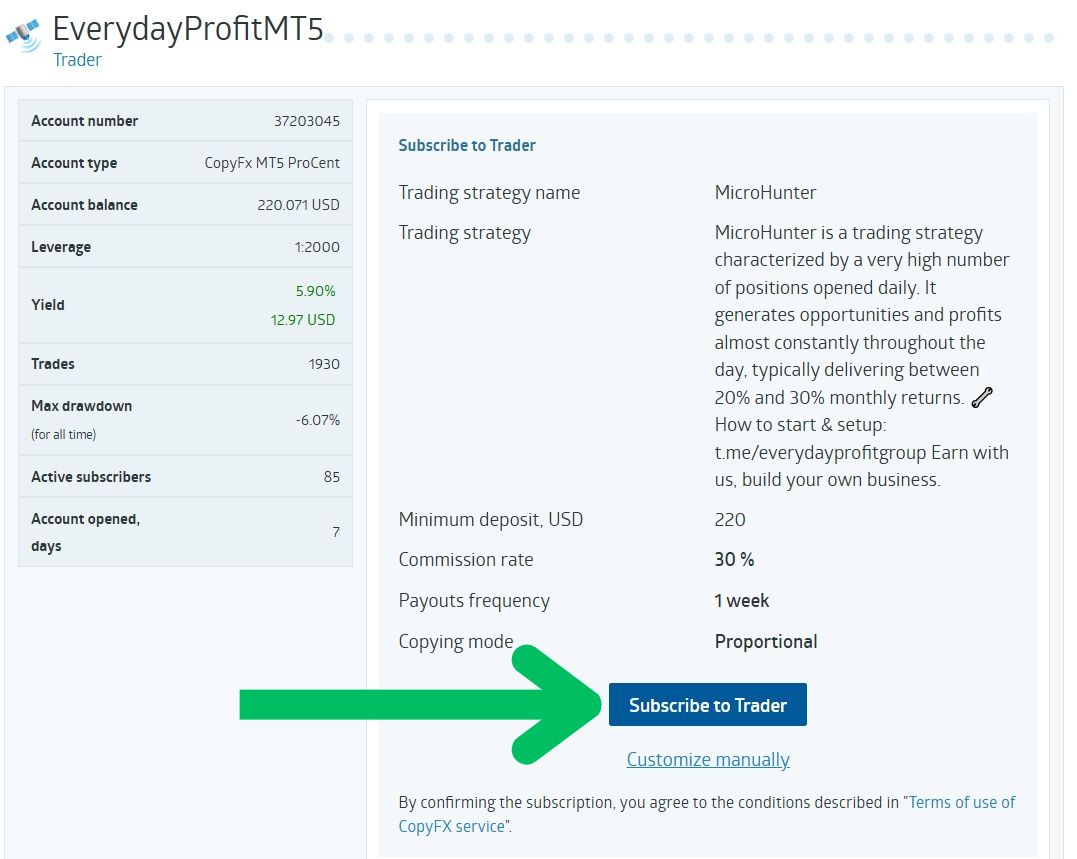1077x859 pixels.
Task: Click the Subscribe to Trader section heading
Action: (x=467, y=145)
